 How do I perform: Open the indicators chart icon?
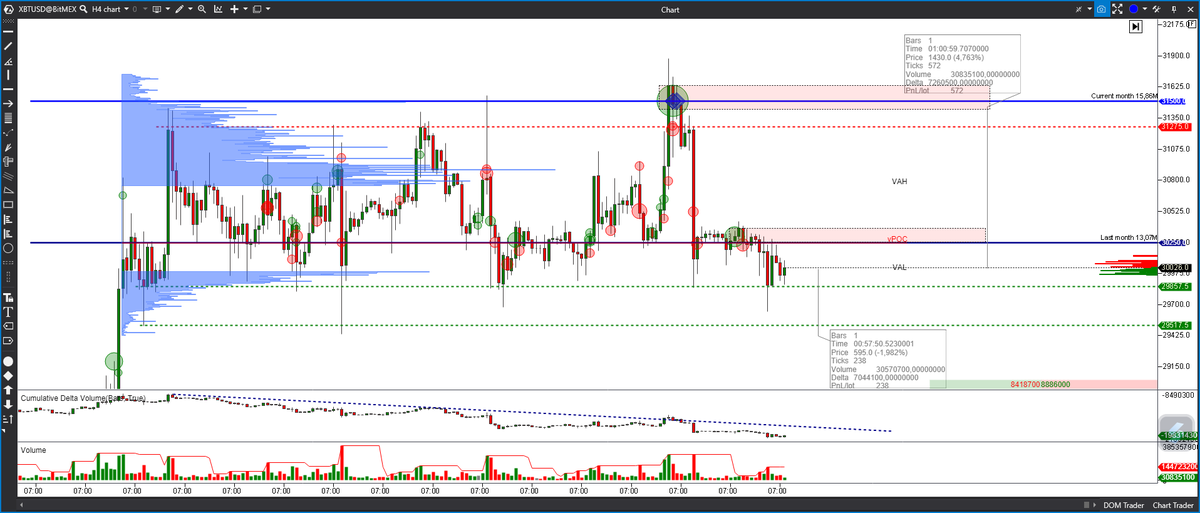tap(218, 9)
